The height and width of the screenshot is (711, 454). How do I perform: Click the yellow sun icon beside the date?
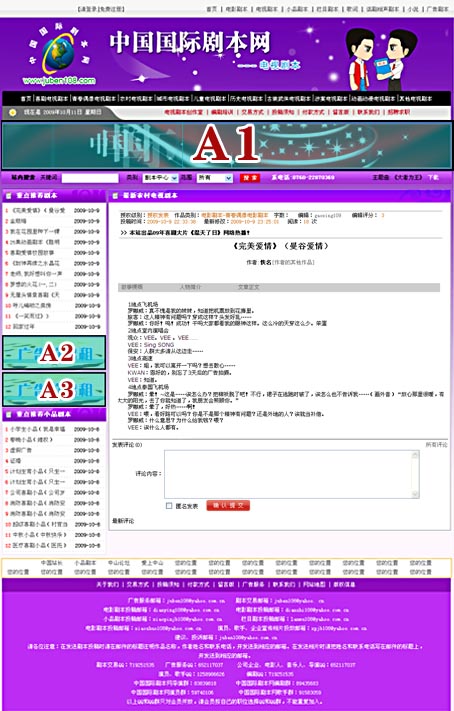pyautogui.click(x=13, y=112)
